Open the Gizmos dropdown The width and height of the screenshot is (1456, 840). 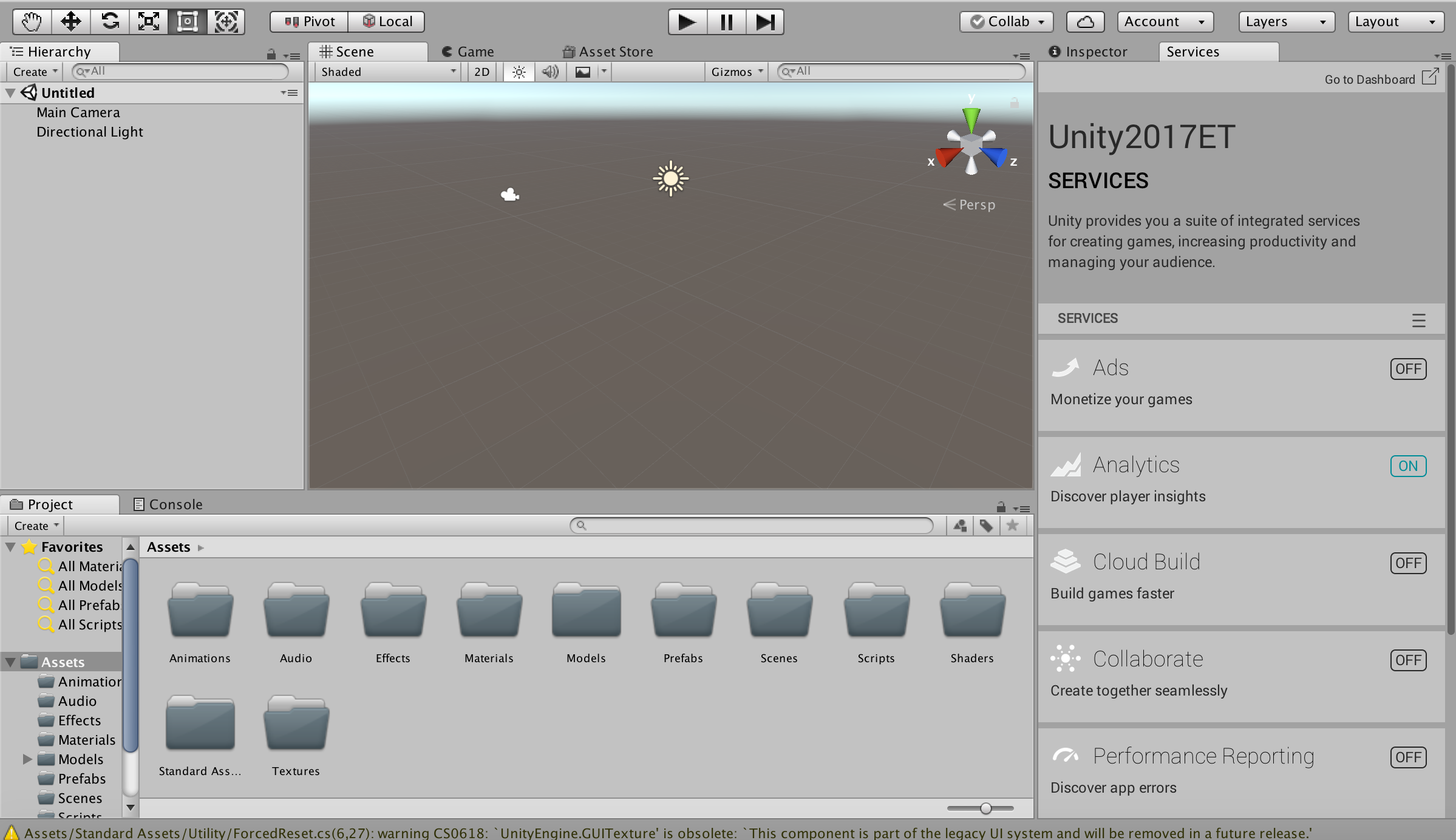(x=736, y=72)
